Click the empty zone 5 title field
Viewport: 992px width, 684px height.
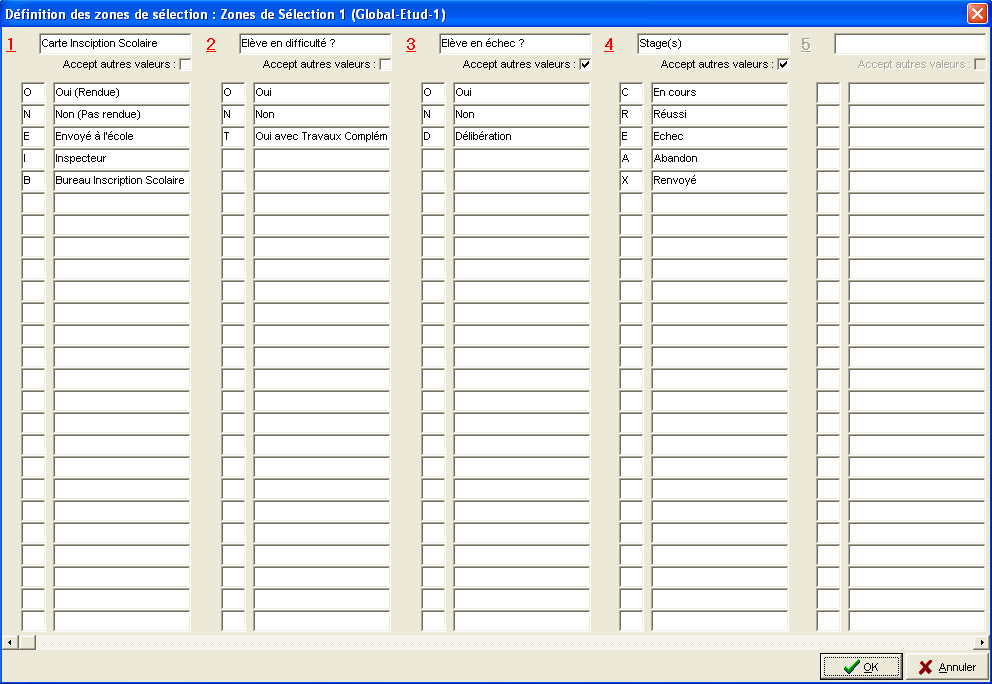(x=910, y=44)
